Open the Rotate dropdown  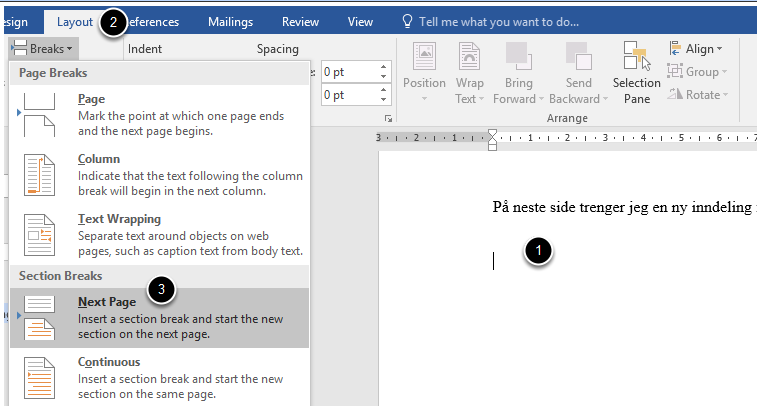pos(698,95)
